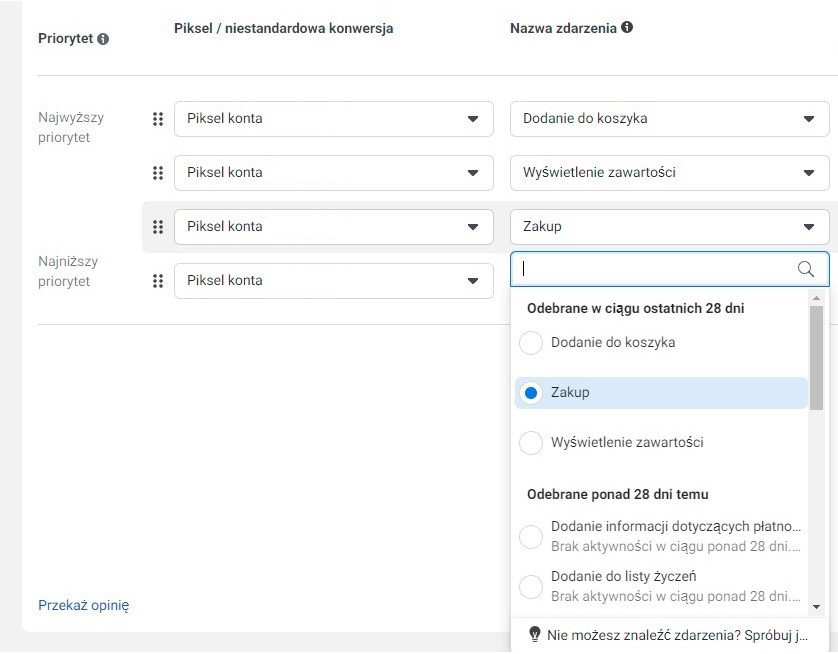Click the drag handle of the Zakup row
The image size is (838, 654).
(158, 227)
